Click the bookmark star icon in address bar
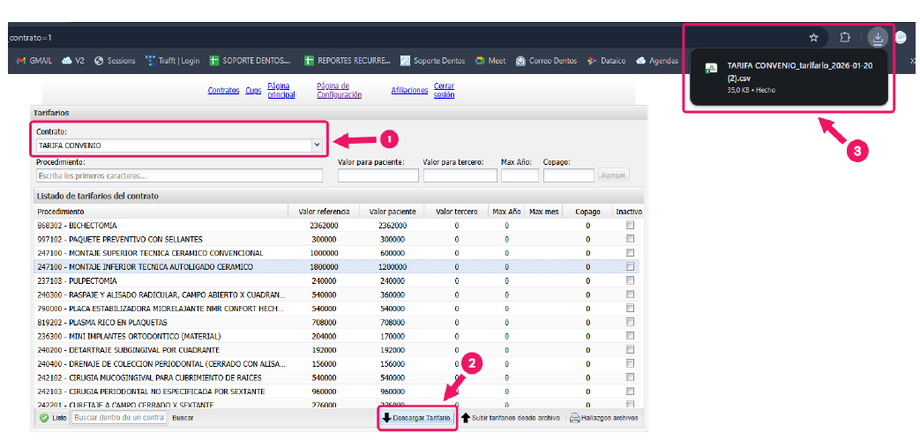 pos(814,38)
